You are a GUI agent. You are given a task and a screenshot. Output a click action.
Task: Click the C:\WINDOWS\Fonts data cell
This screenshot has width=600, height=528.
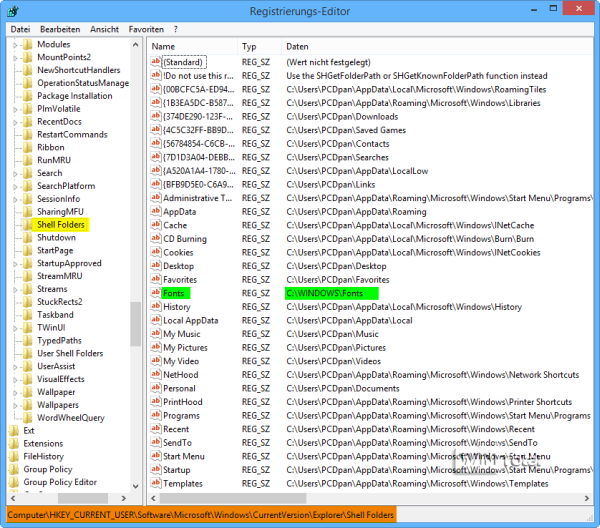click(x=331, y=293)
